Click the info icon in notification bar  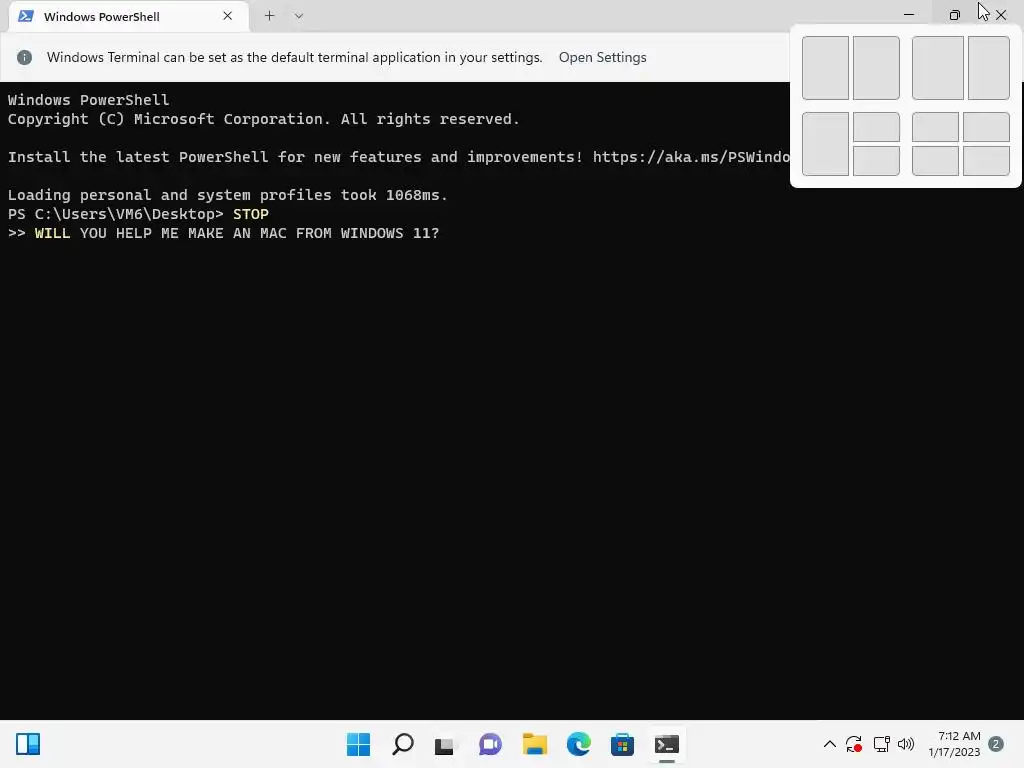(x=24, y=57)
